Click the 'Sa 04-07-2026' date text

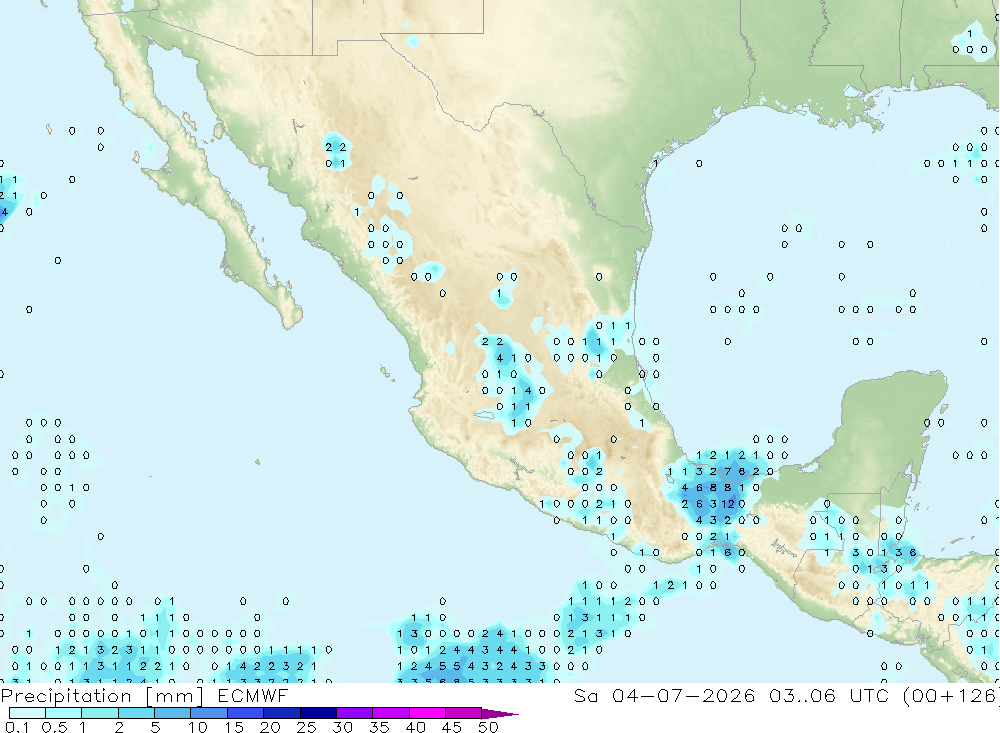pos(664,695)
